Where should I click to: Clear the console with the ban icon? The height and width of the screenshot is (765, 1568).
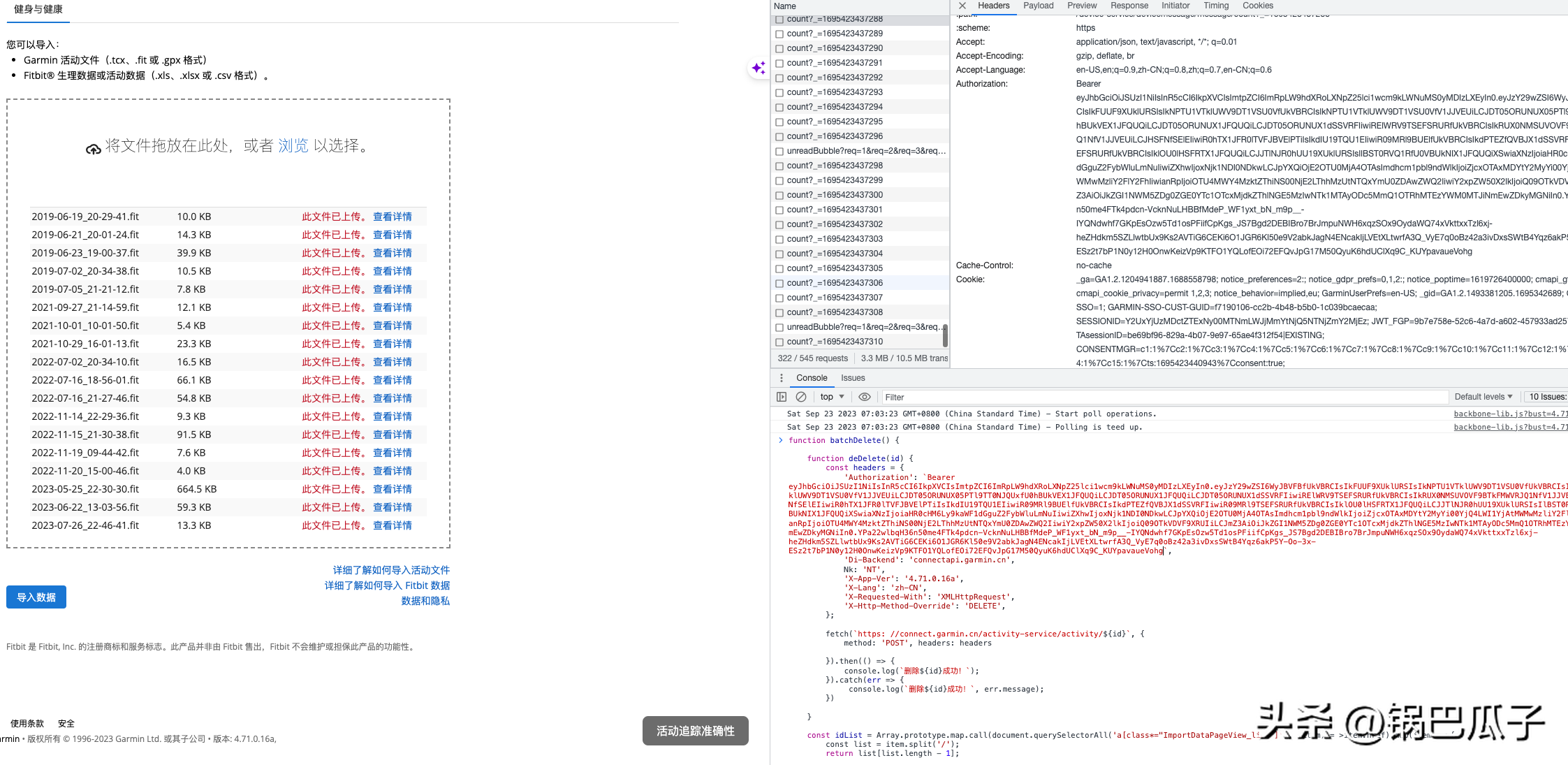pos(801,397)
